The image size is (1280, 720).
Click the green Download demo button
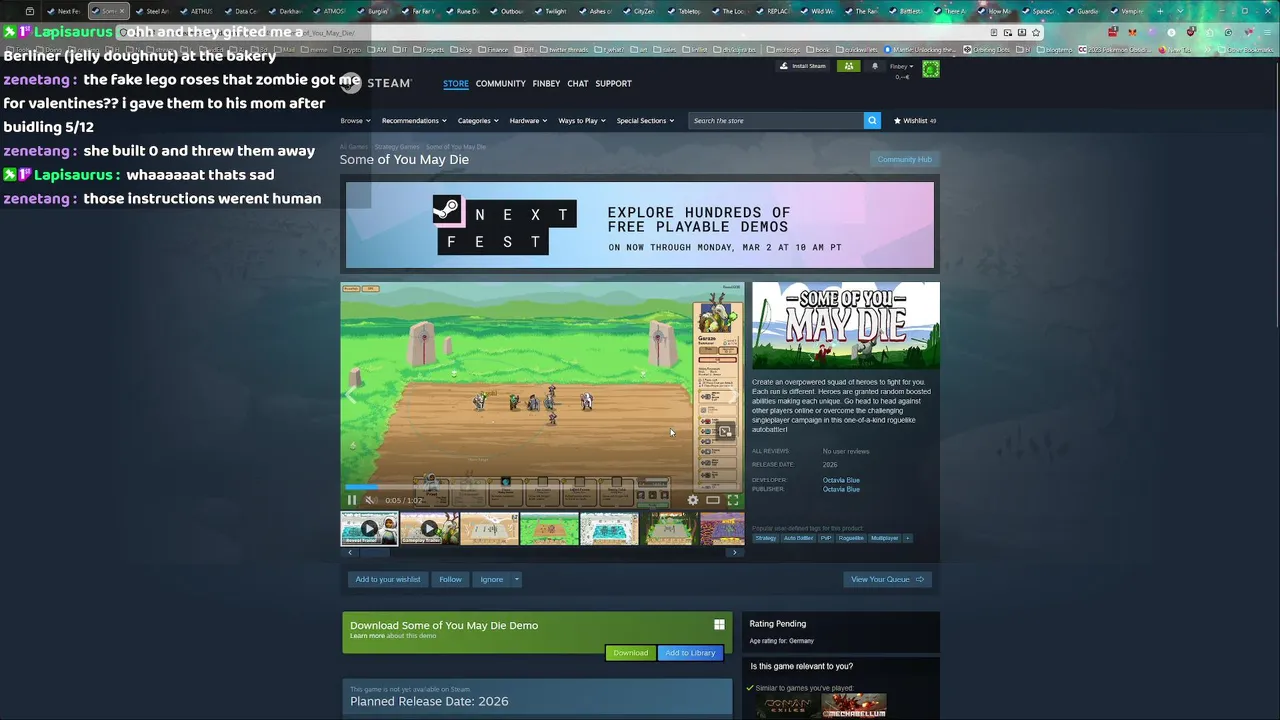pyautogui.click(x=630, y=653)
